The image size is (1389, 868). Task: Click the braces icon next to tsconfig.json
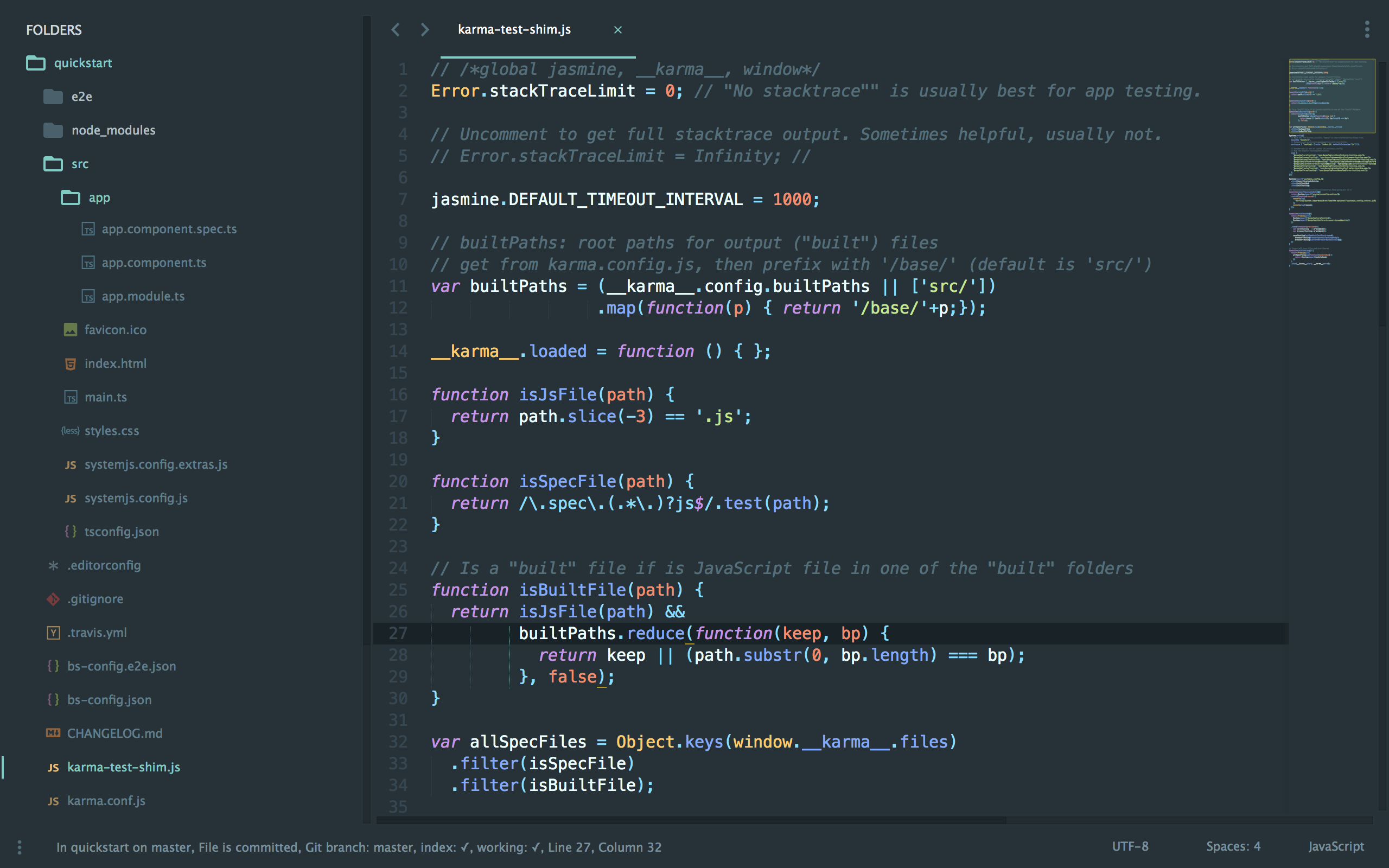(71, 531)
